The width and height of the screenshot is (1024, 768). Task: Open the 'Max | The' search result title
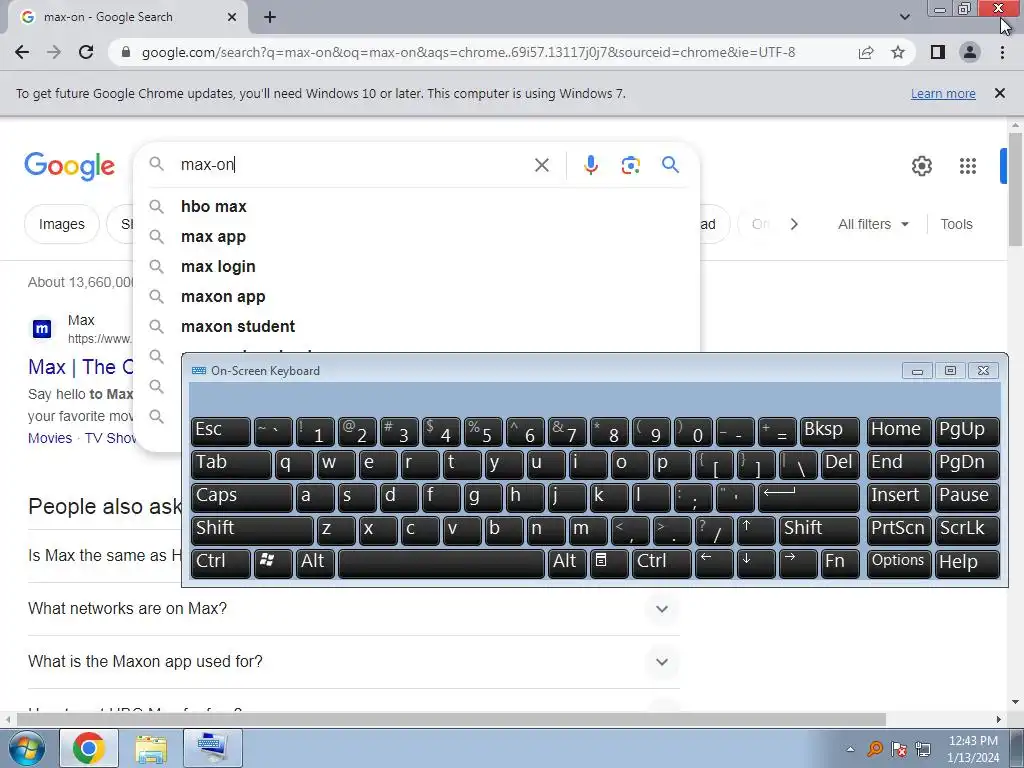click(x=80, y=367)
